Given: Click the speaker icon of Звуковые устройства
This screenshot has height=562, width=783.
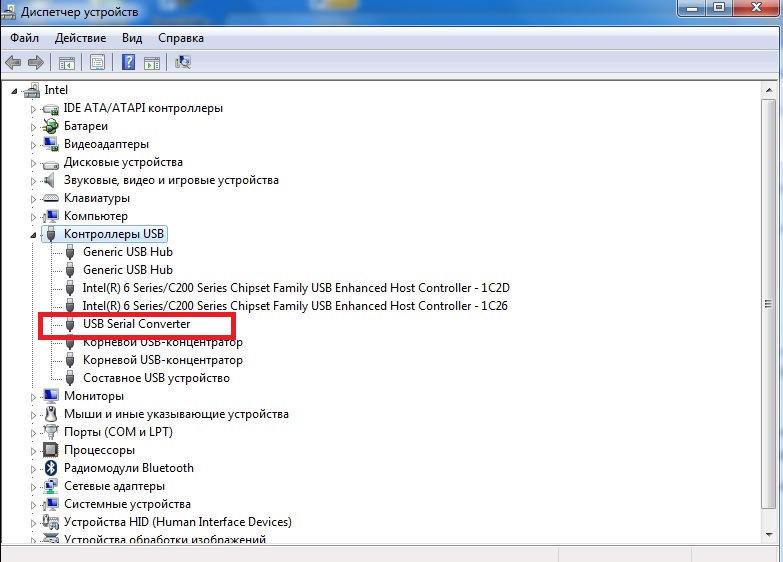Looking at the screenshot, I should pos(49,180).
